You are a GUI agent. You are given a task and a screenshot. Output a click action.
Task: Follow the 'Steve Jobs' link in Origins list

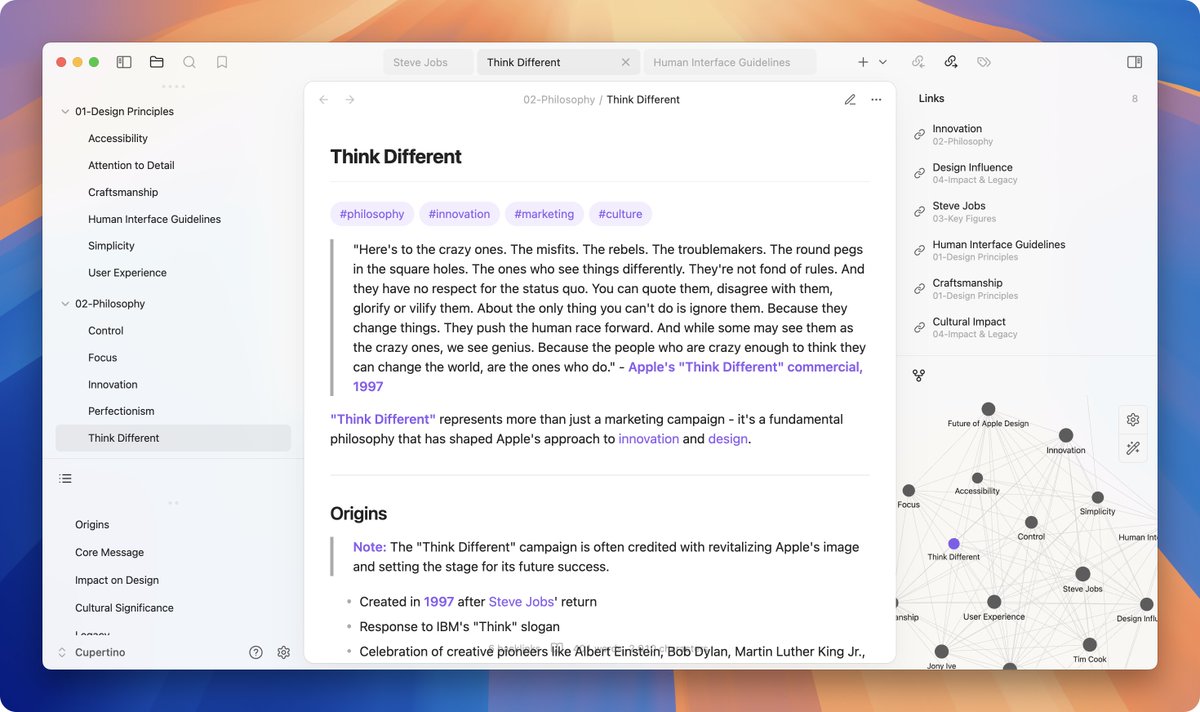tap(521, 602)
